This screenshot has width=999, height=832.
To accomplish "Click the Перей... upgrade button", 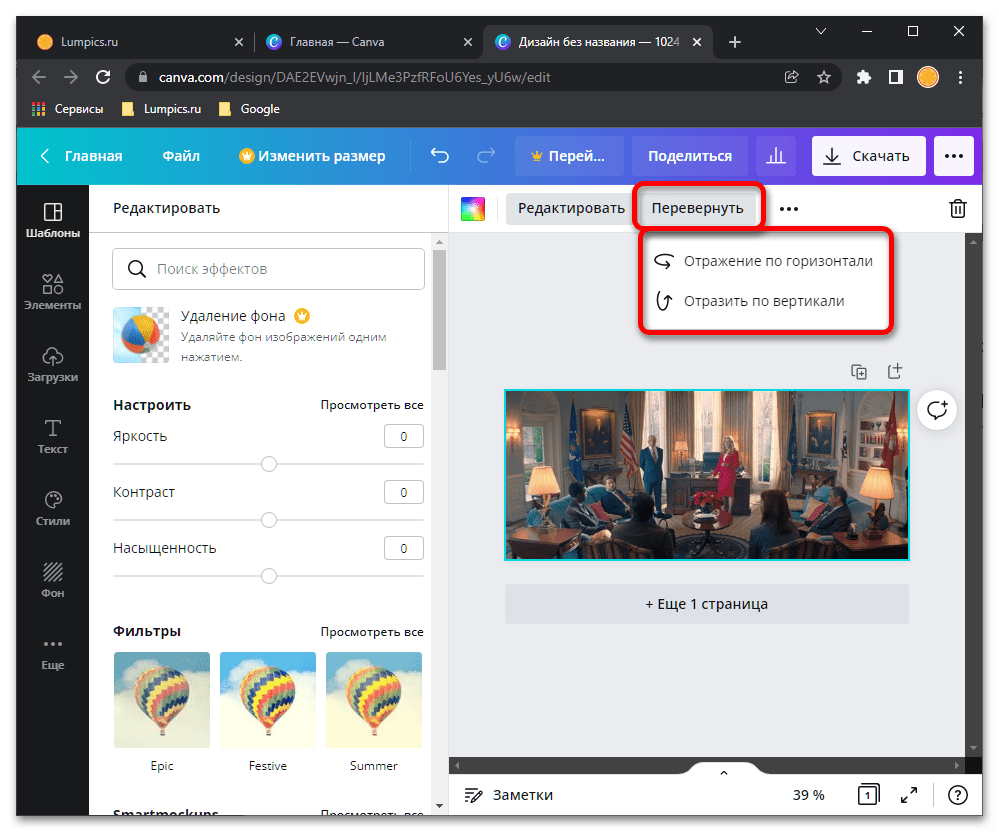I will [569, 156].
